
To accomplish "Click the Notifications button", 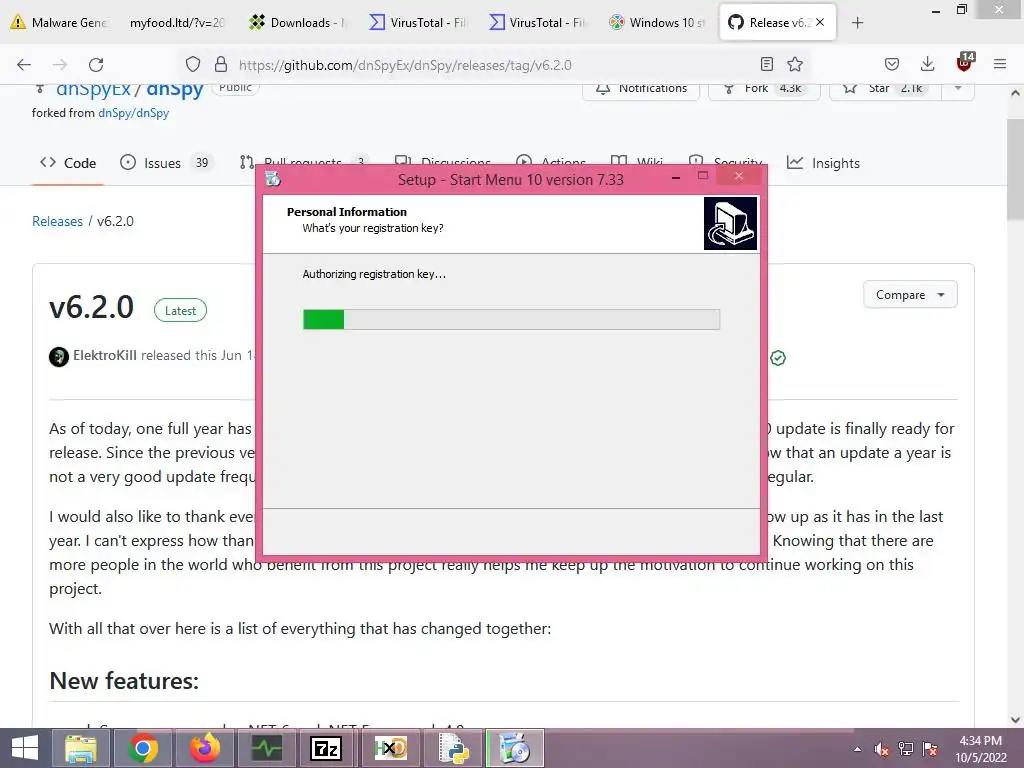I will [x=641, y=89].
